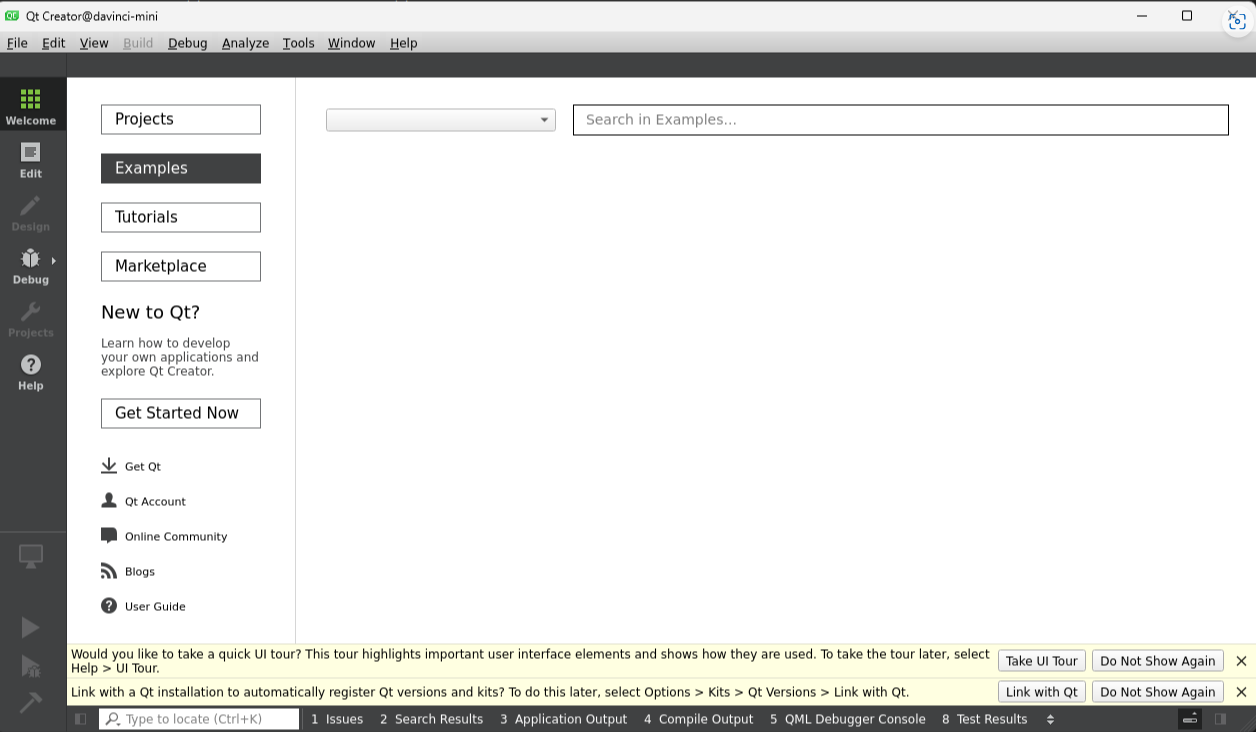Open the Get Qt link
Viewport: 1256px width, 732px height.
(143, 467)
